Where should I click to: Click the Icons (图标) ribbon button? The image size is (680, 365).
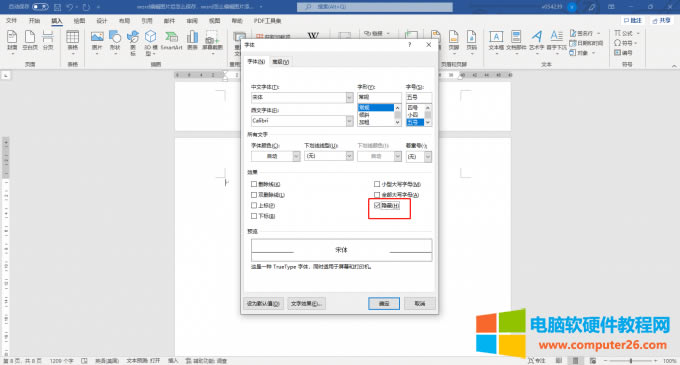[133, 43]
